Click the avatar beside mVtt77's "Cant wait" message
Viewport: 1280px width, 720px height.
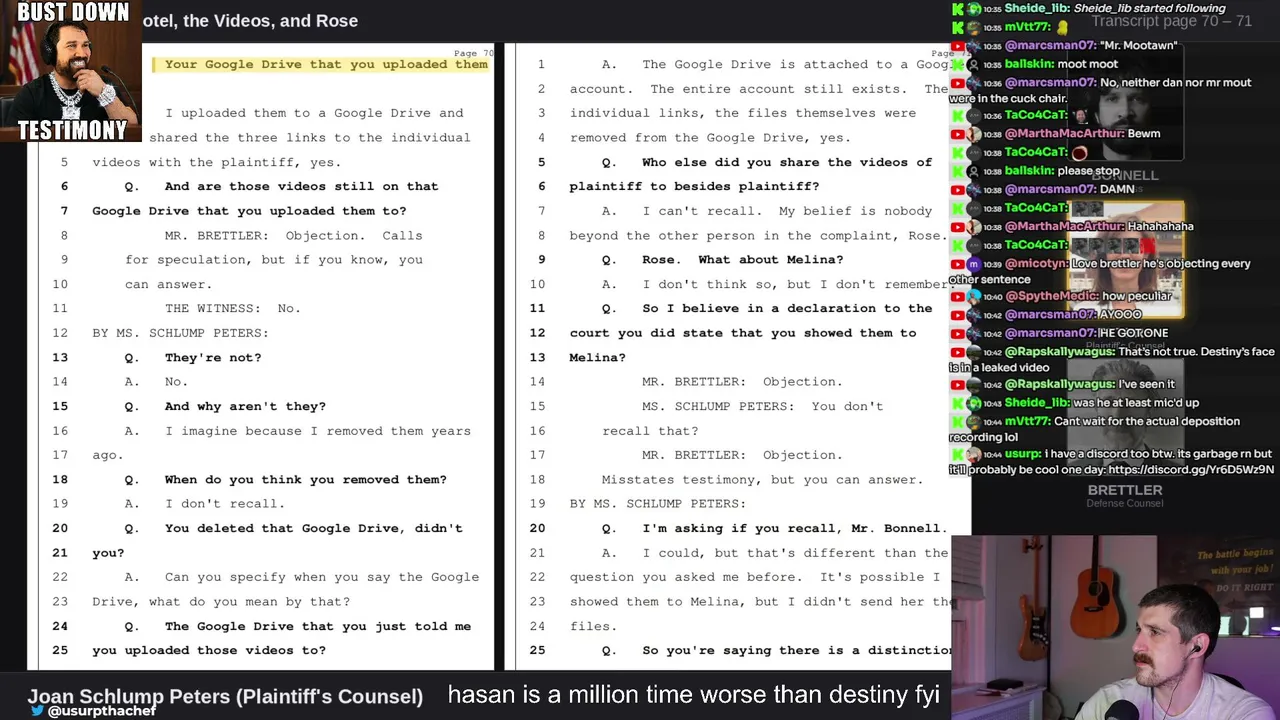[x=975, y=422]
